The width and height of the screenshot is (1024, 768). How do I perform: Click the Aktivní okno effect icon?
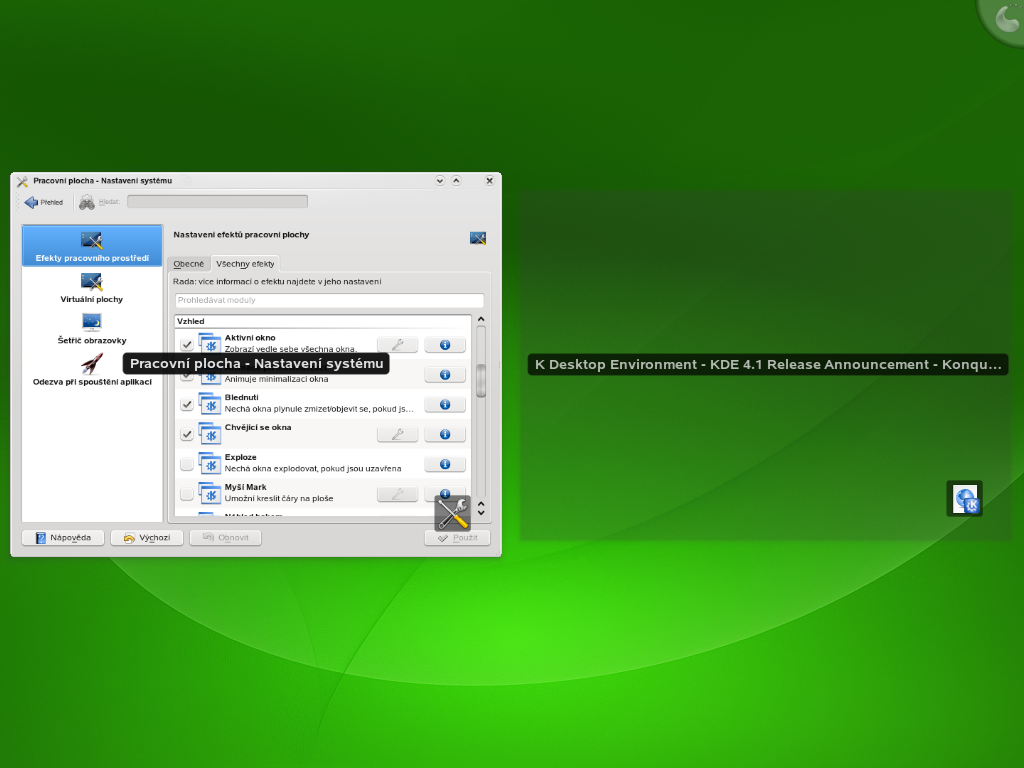pos(210,344)
